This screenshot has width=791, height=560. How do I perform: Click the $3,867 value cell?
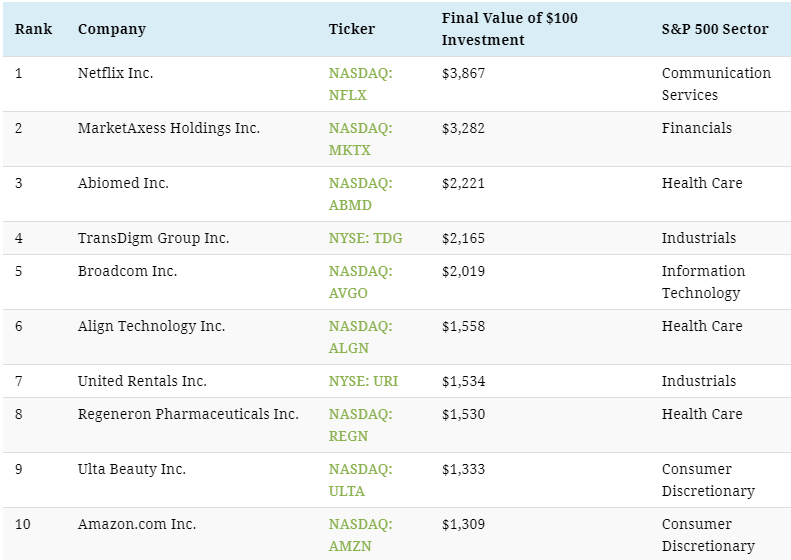pyautogui.click(x=463, y=73)
